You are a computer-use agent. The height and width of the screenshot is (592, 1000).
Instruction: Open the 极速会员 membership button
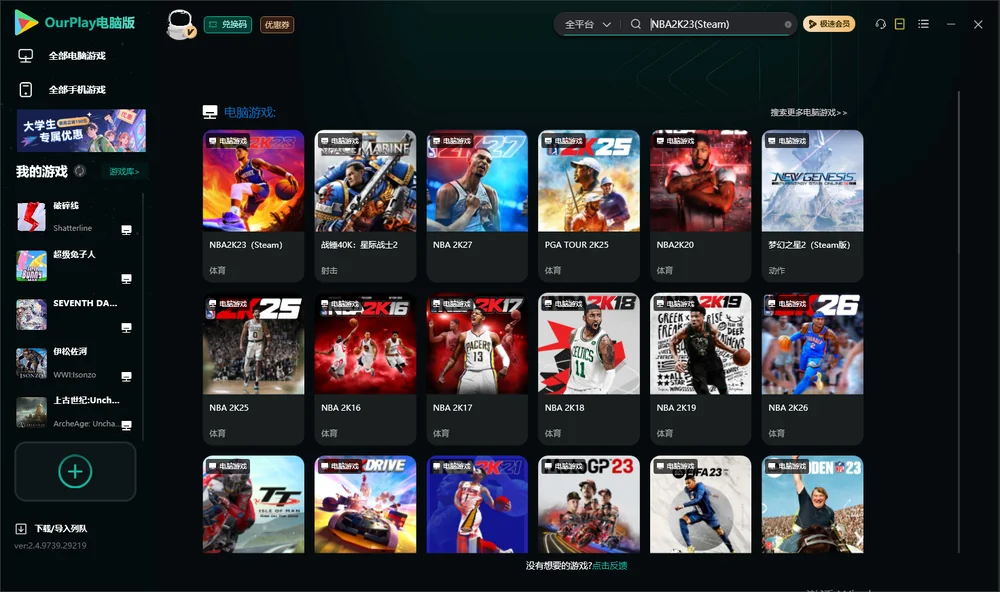pos(829,24)
